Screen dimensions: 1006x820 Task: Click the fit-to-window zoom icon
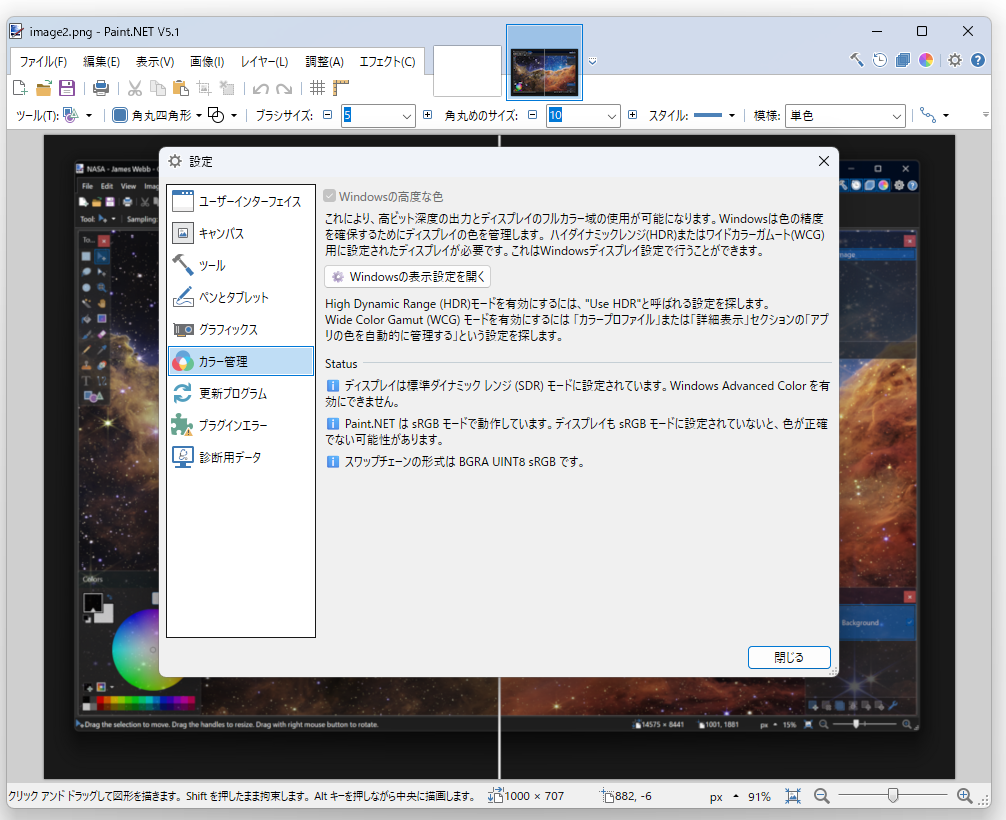[793, 796]
